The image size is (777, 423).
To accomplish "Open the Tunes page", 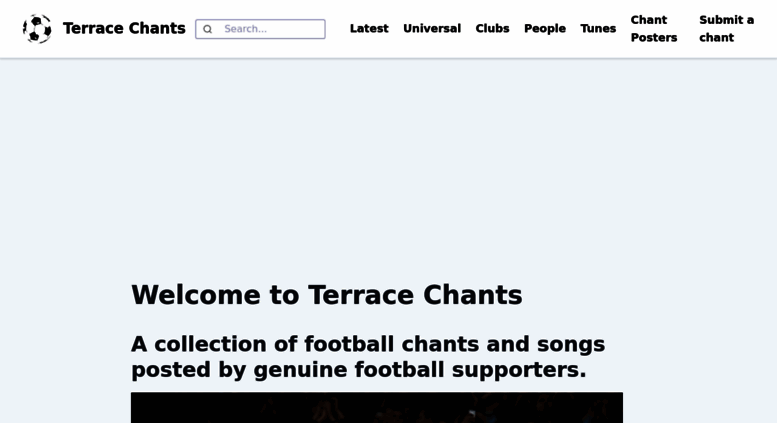I will pos(598,29).
